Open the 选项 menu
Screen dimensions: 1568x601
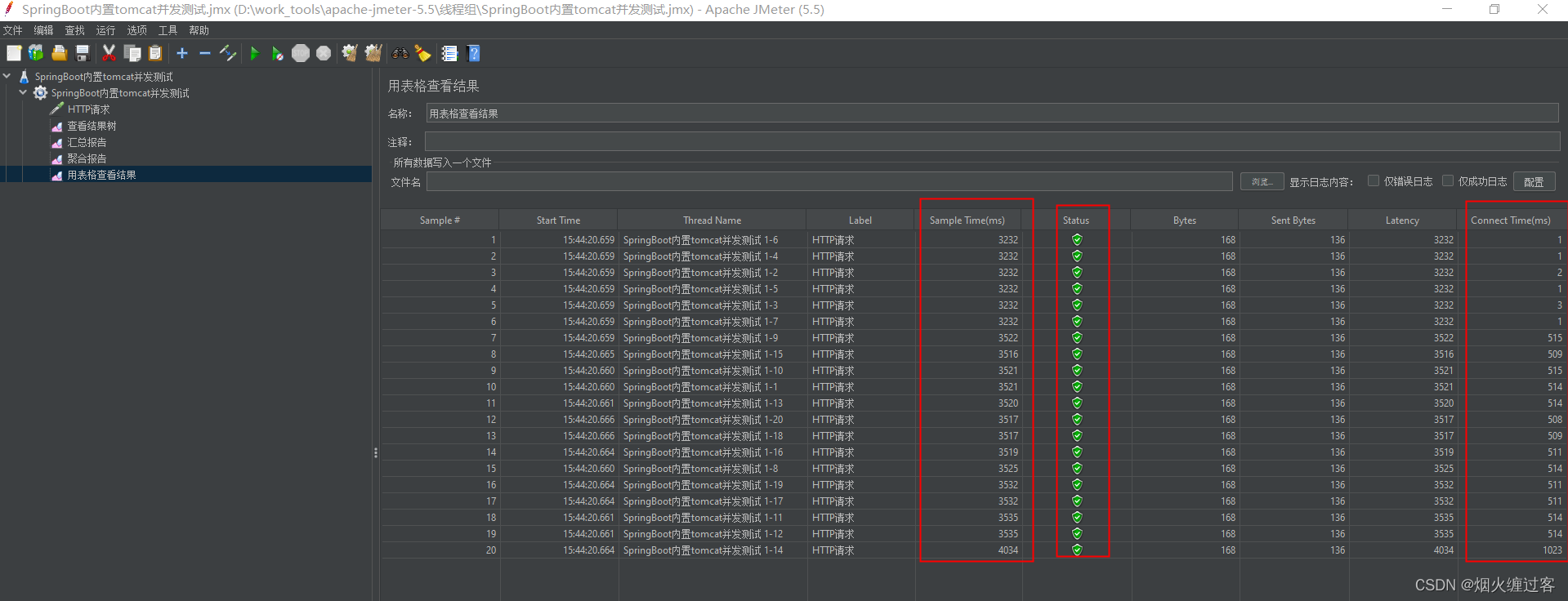pos(137,30)
